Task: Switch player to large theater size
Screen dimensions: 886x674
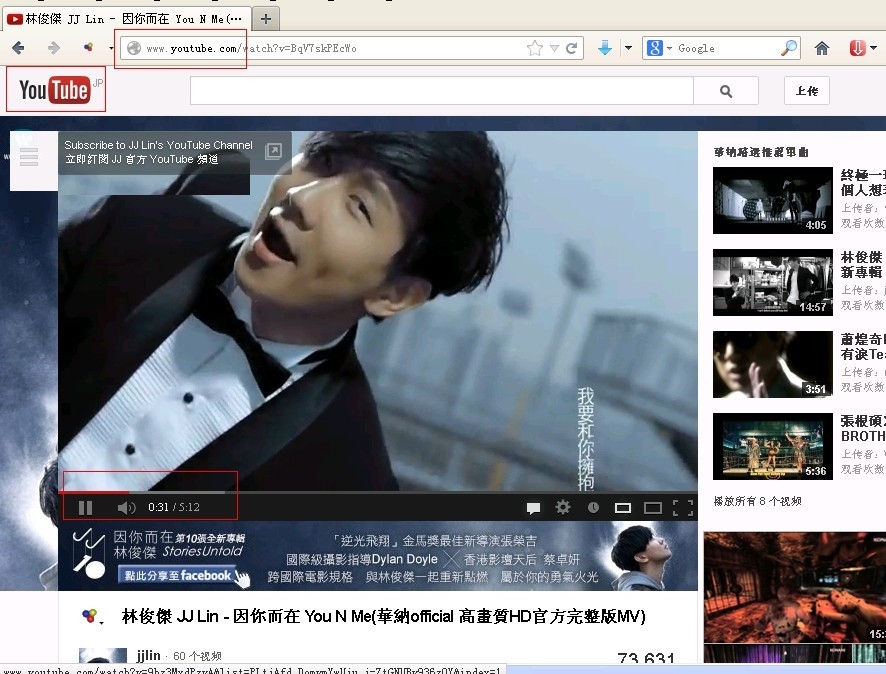Action: [653, 508]
